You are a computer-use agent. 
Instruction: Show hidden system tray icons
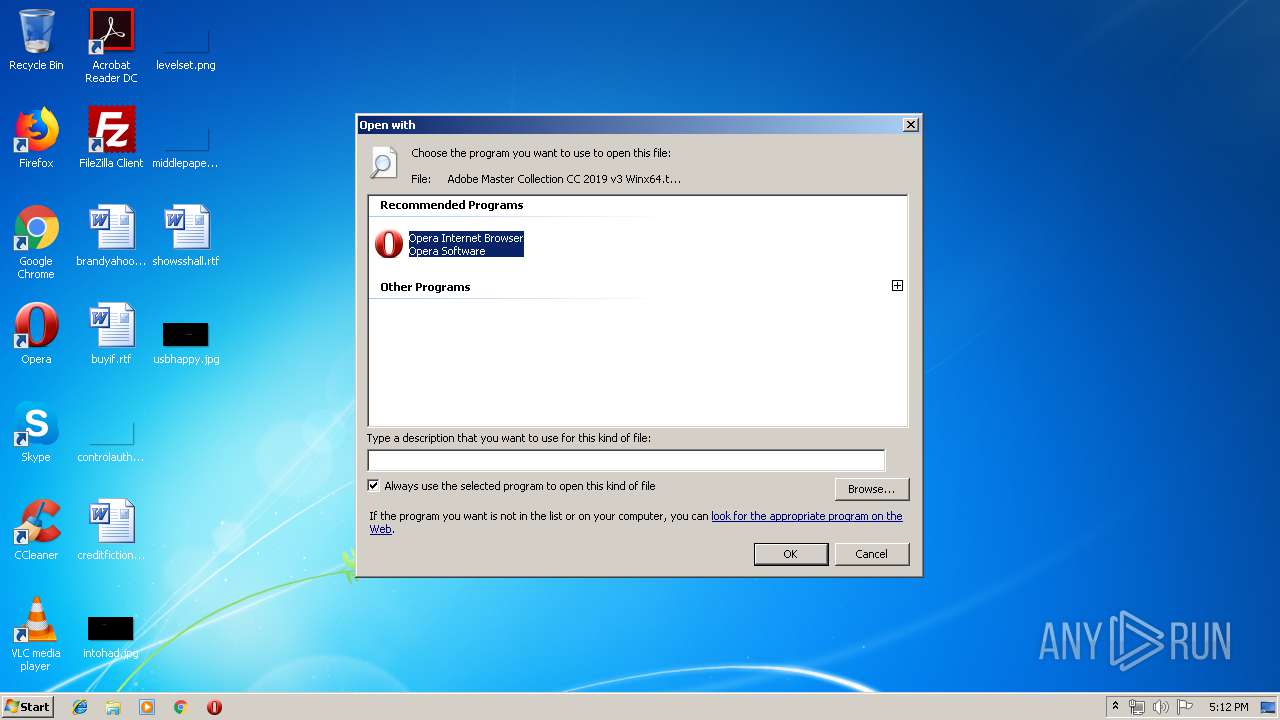coord(1115,707)
